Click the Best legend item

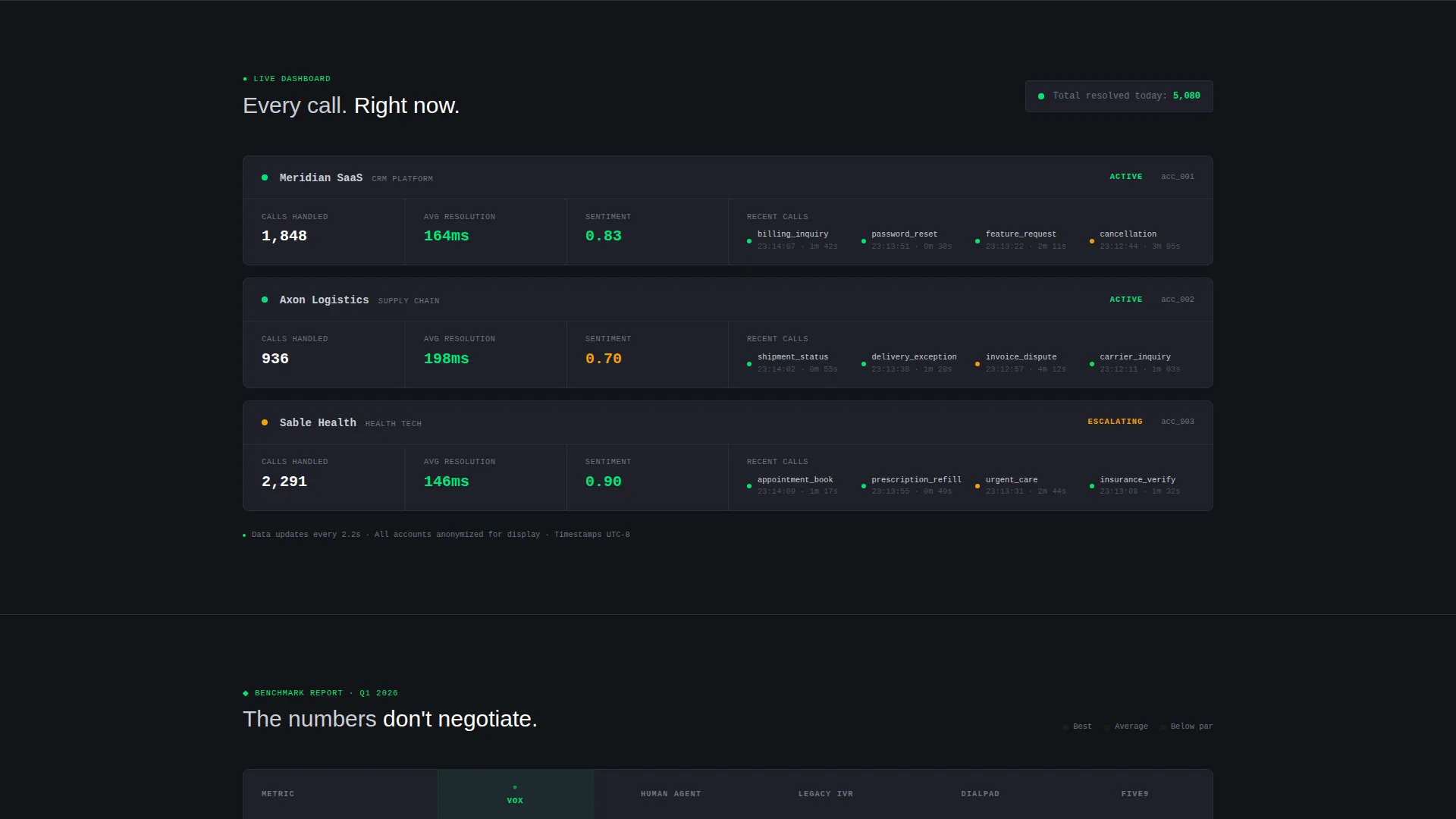1077,726
